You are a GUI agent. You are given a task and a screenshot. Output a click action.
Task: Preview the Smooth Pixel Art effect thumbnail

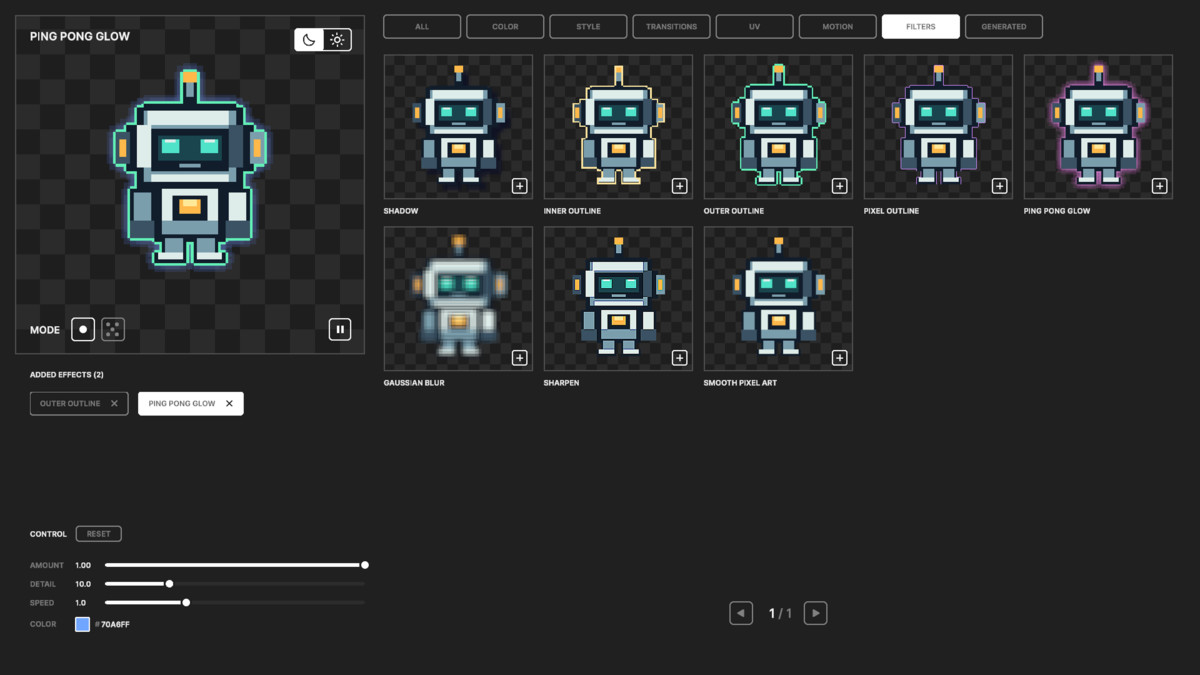point(778,299)
